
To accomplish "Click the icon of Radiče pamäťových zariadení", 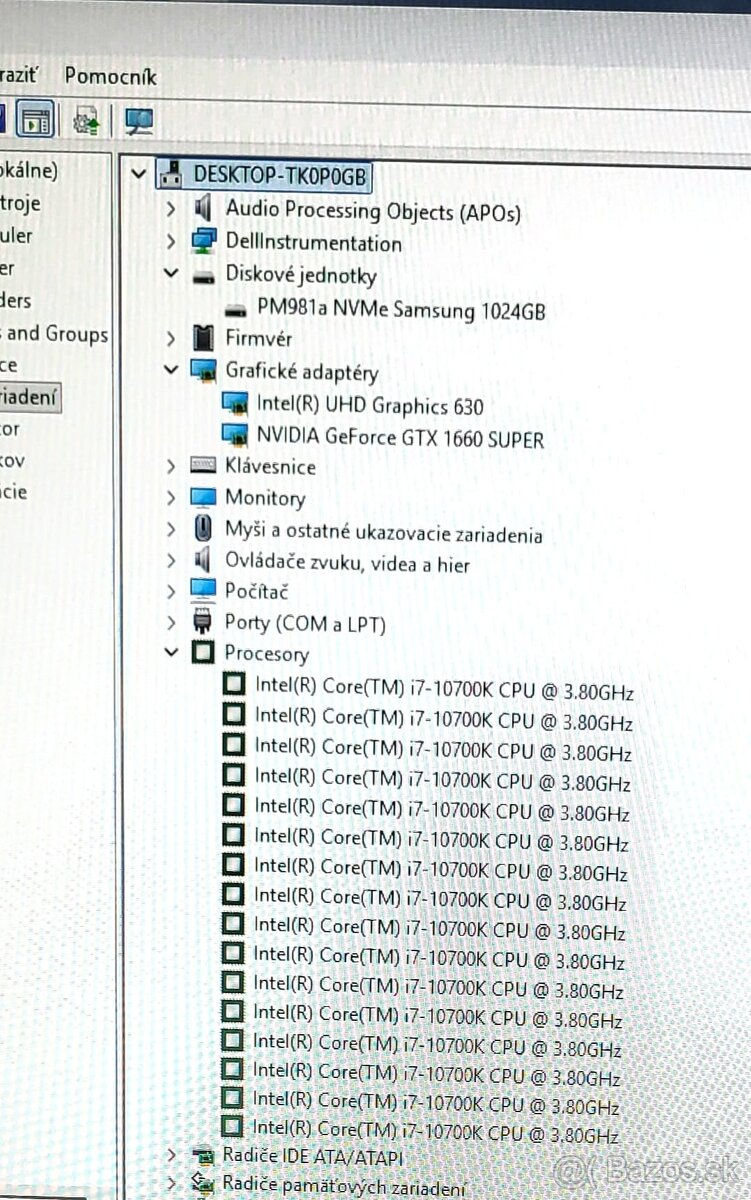I will click(x=203, y=1186).
